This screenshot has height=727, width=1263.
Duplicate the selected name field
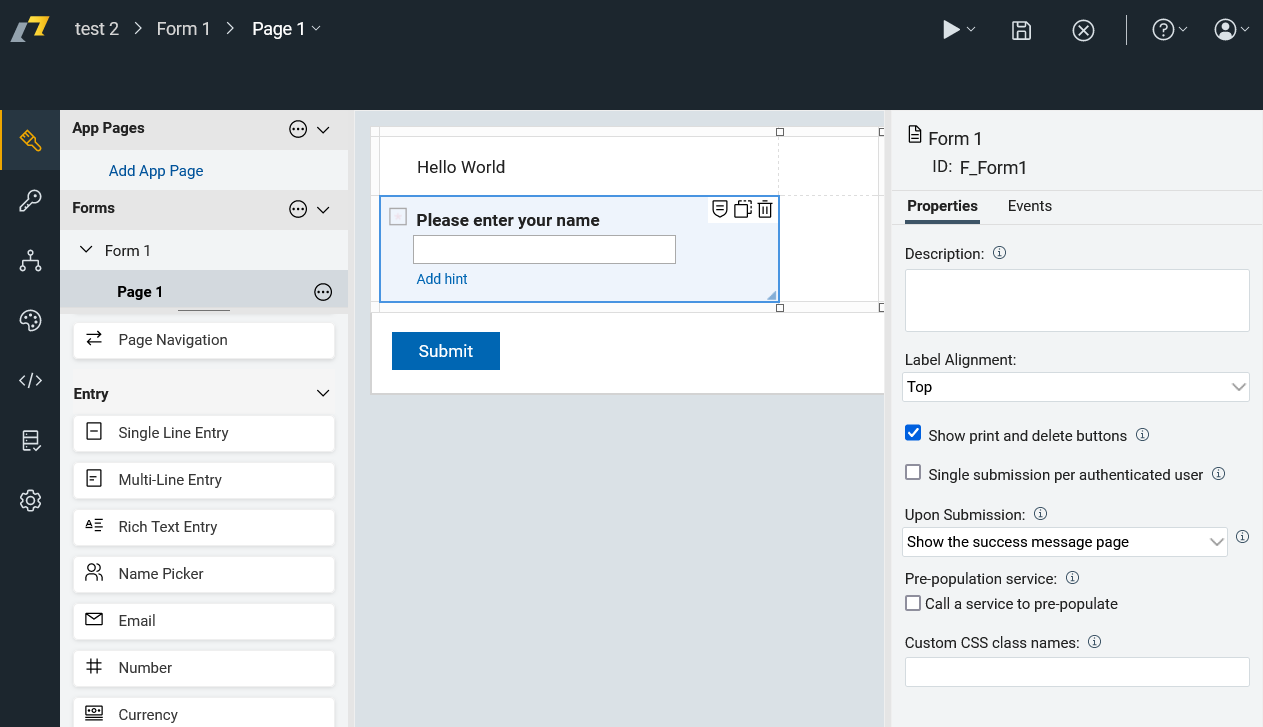[x=742, y=209]
